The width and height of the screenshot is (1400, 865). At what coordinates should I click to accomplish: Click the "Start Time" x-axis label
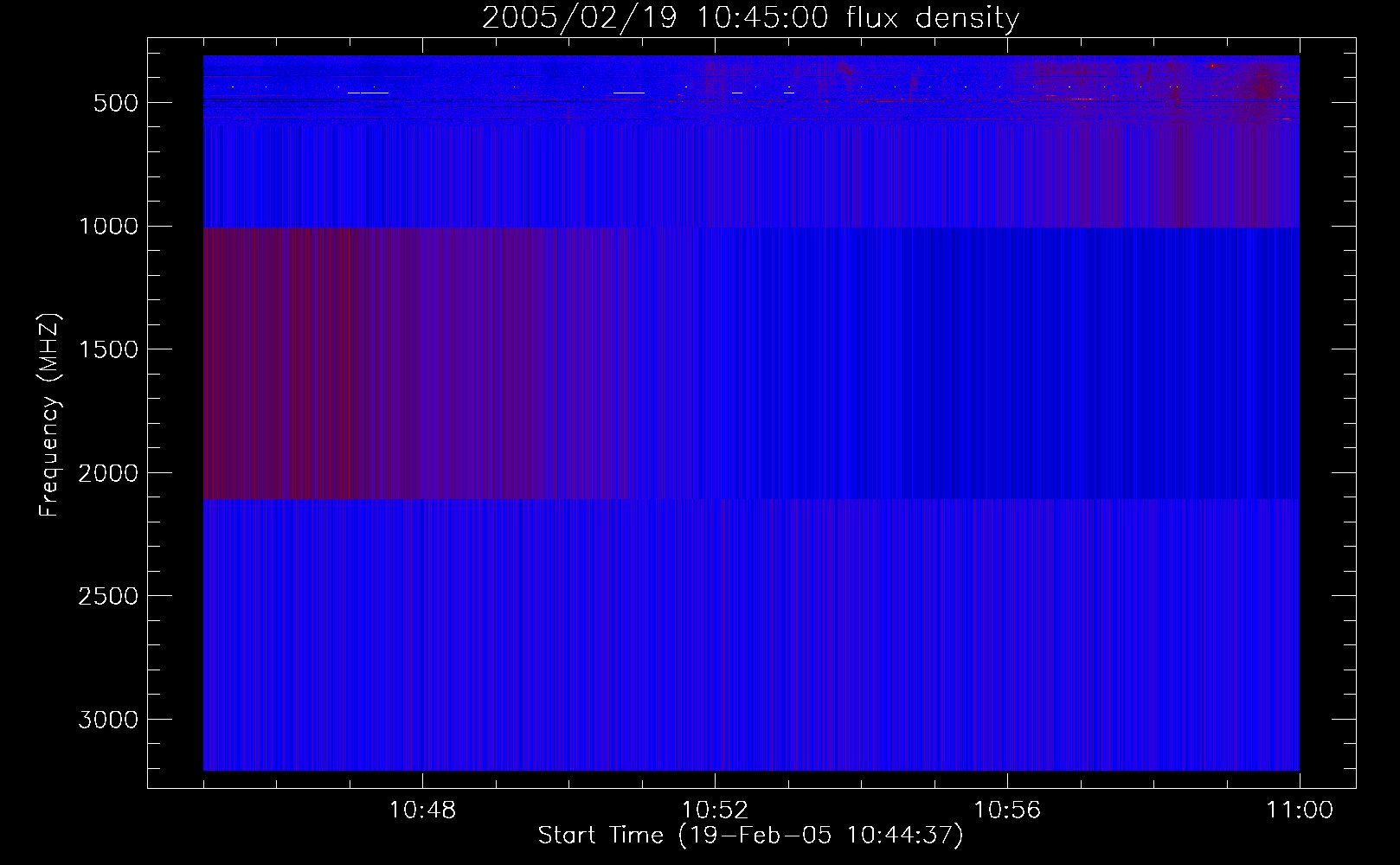tap(749, 836)
